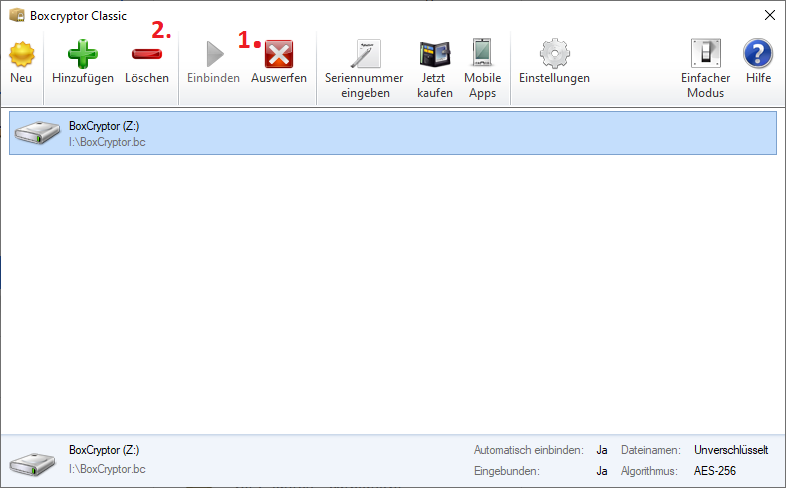
Task: Click the Unverschlüsselt value
Action: click(731, 450)
